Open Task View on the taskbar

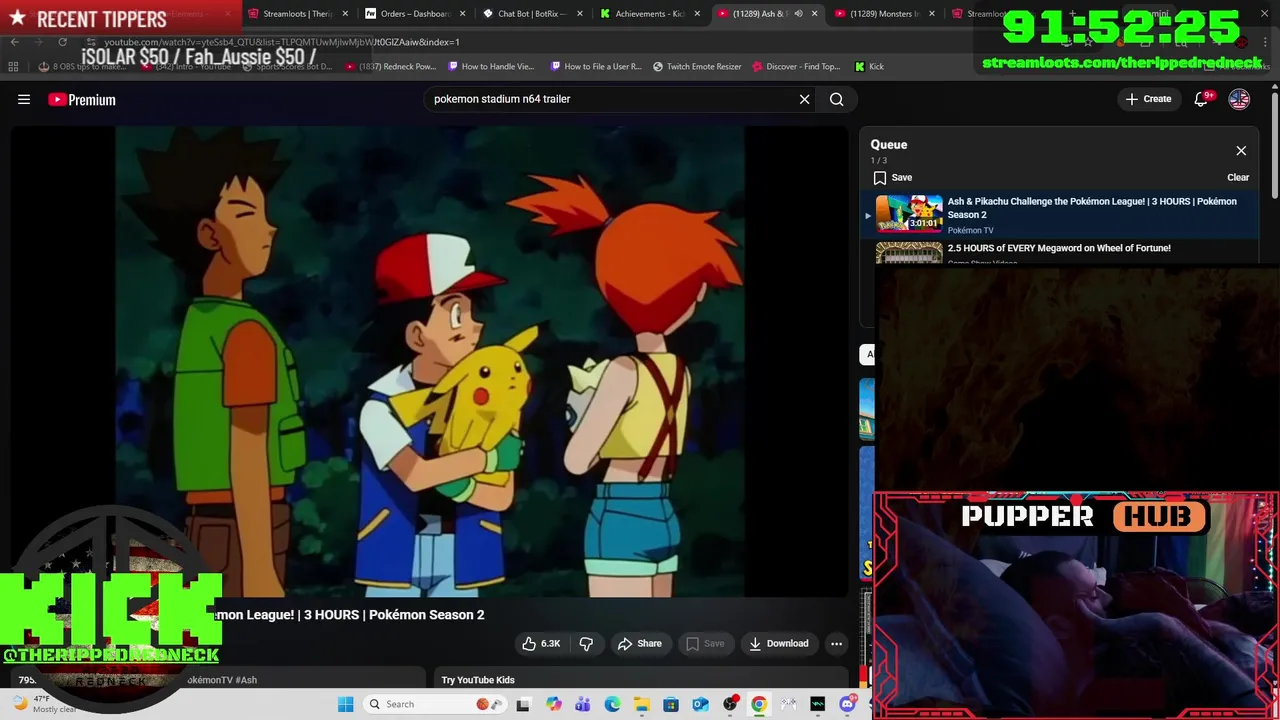point(523,704)
